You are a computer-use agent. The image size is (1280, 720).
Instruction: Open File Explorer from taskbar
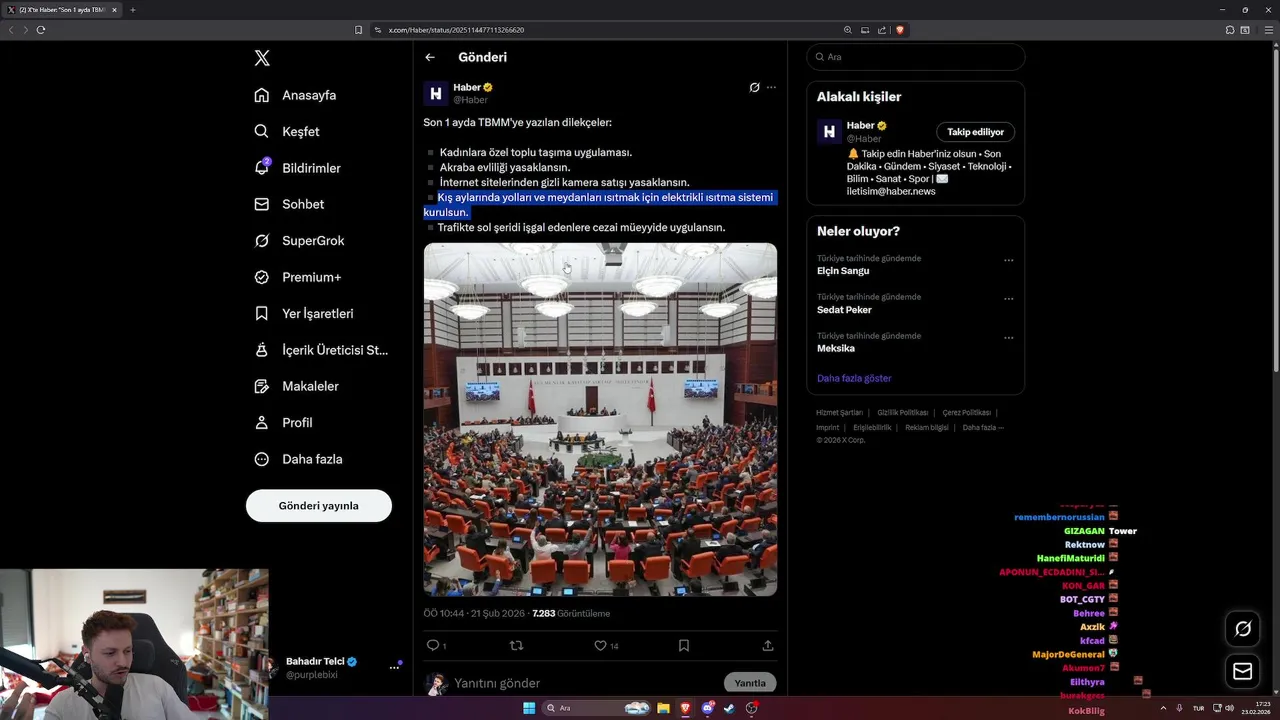pyautogui.click(x=663, y=708)
